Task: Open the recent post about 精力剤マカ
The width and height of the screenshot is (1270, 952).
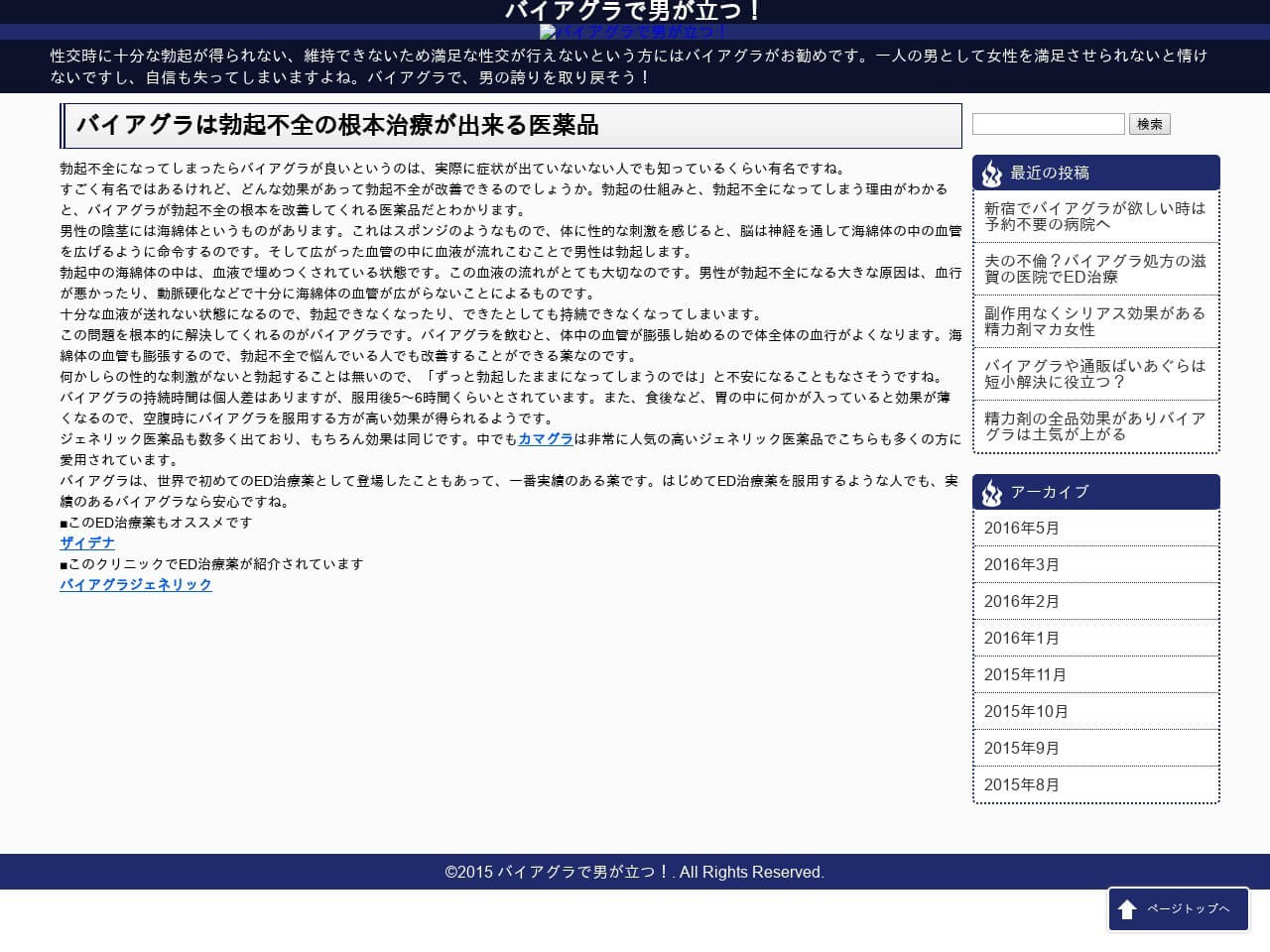Action: click(1094, 321)
